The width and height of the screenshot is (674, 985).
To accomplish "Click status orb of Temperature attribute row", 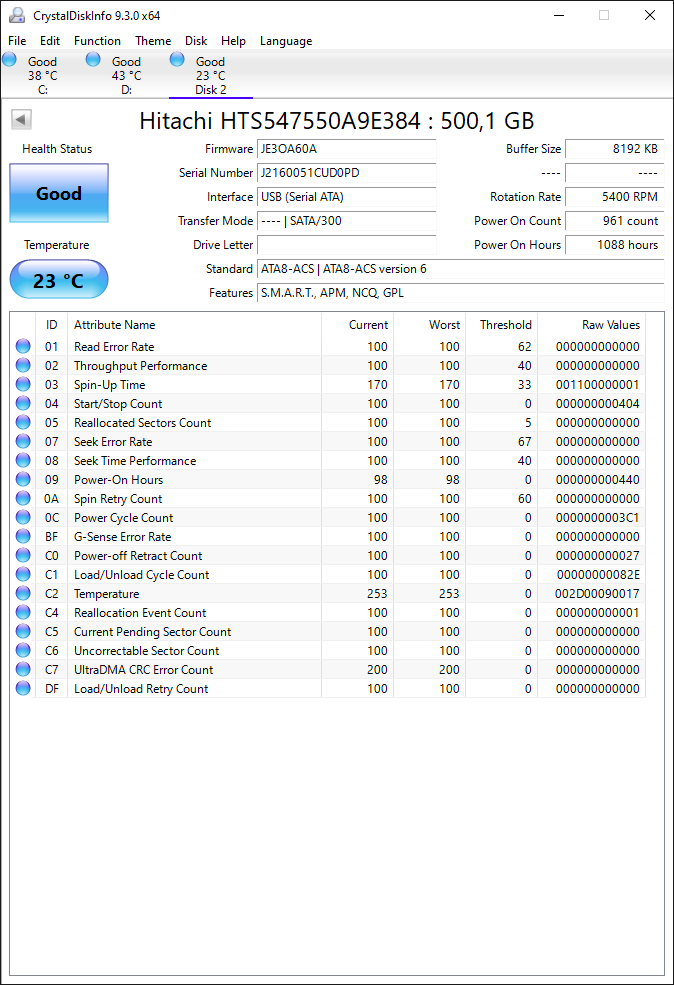I will [x=23, y=593].
